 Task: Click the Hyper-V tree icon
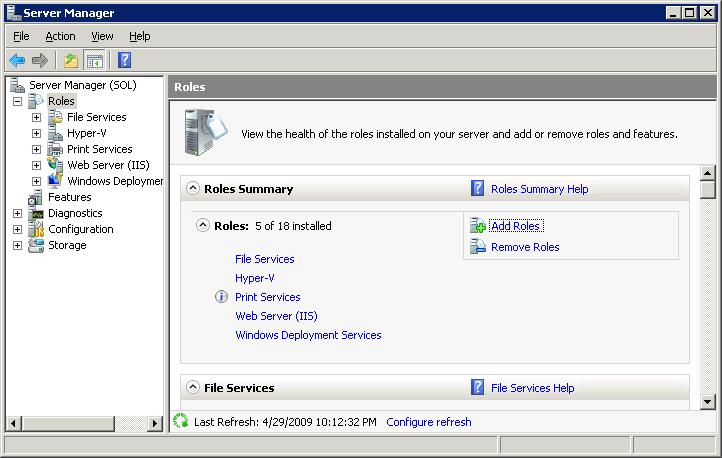55,133
